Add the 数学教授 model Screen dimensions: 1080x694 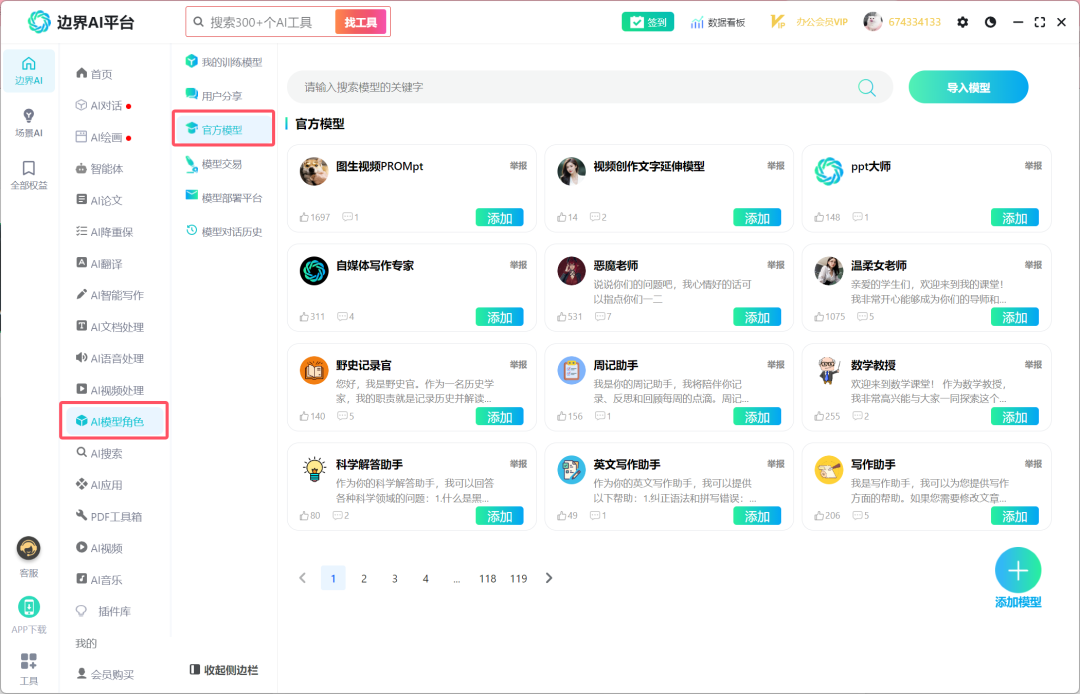pyautogui.click(x=1015, y=417)
